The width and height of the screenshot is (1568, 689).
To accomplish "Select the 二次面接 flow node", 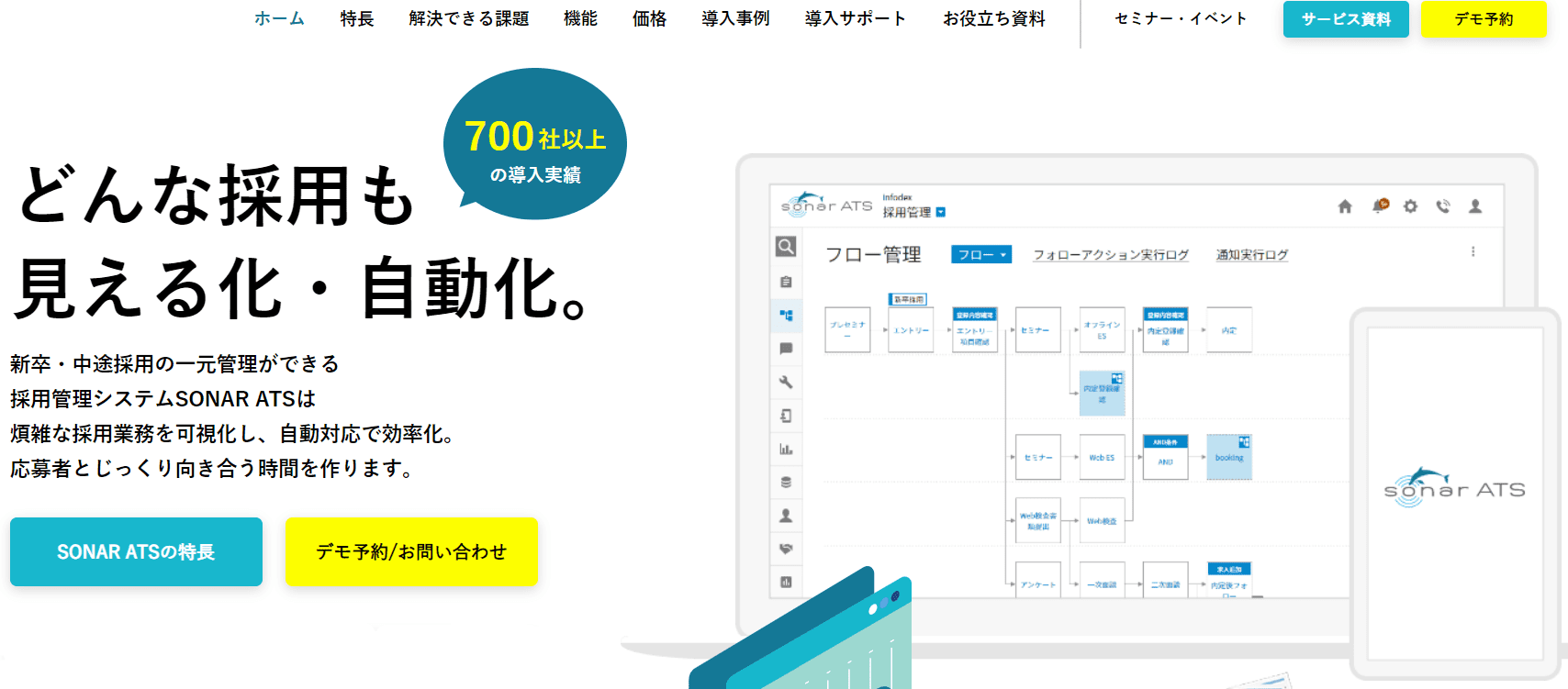I will [x=1165, y=581].
